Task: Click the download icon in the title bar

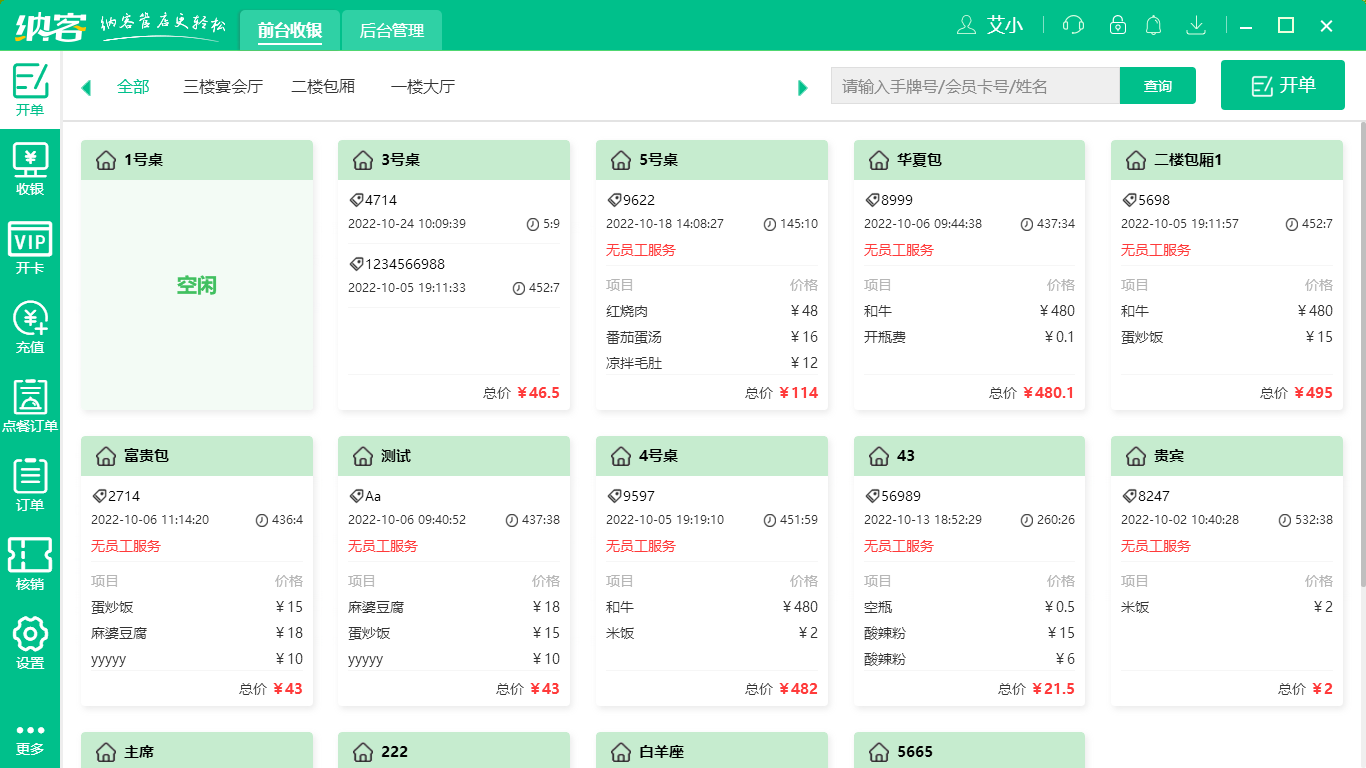Action: pyautogui.click(x=1196, y=25)
